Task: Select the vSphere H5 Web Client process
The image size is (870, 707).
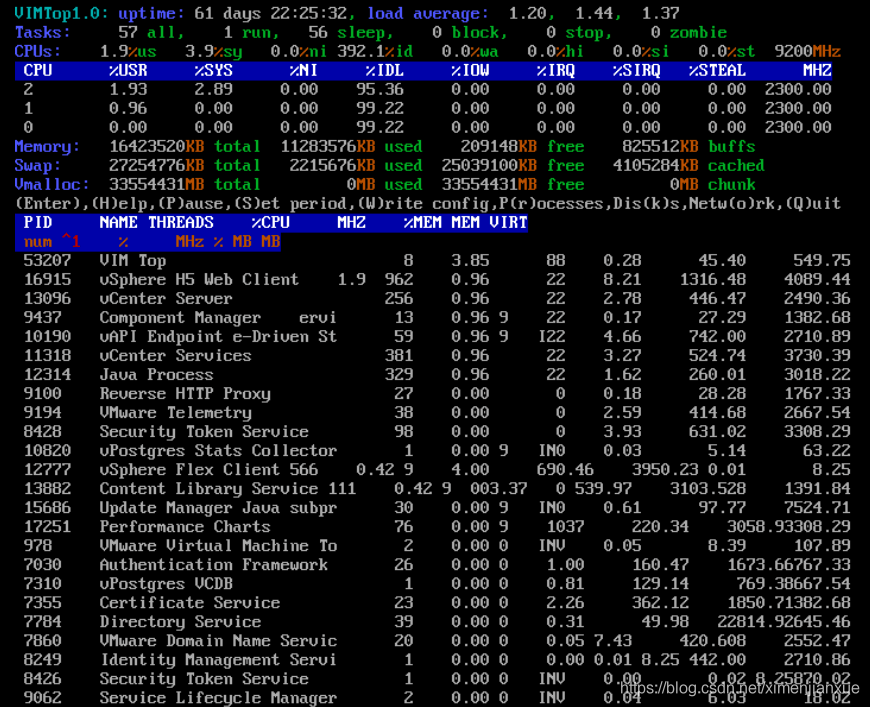Action: pyautogui.click(x=199, y=279)
